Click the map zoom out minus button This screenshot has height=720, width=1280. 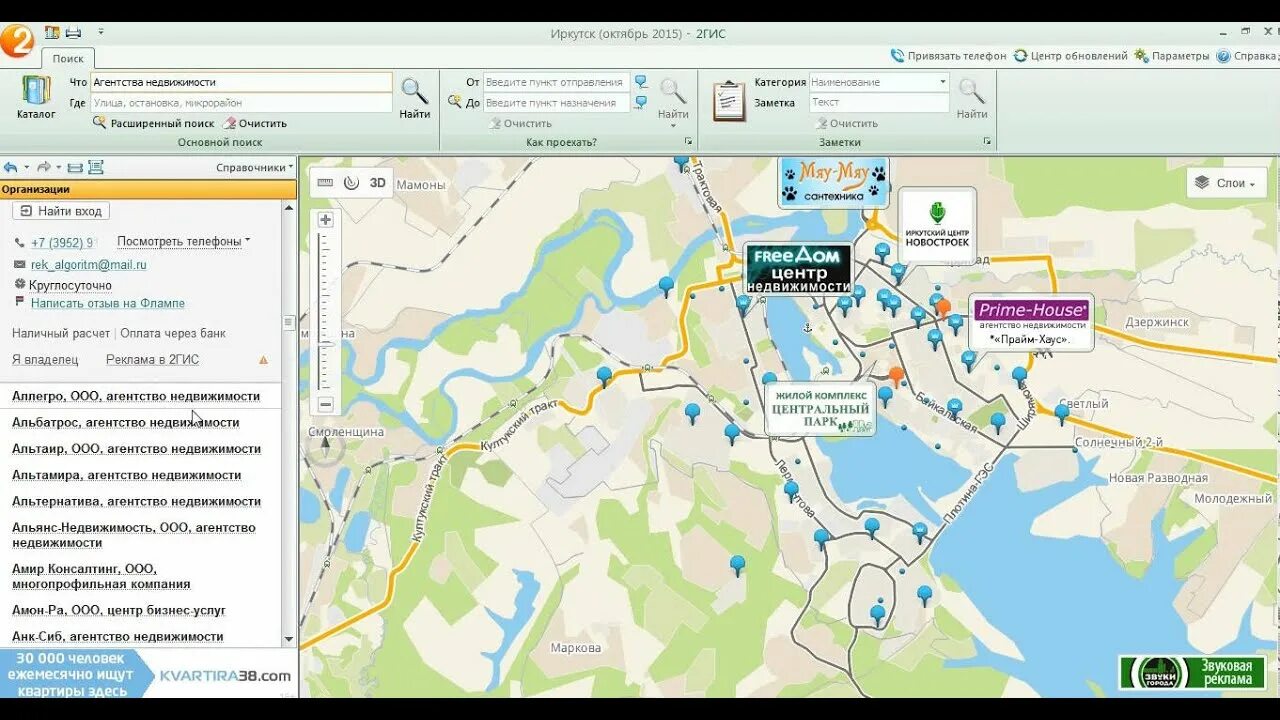point(325,405)
